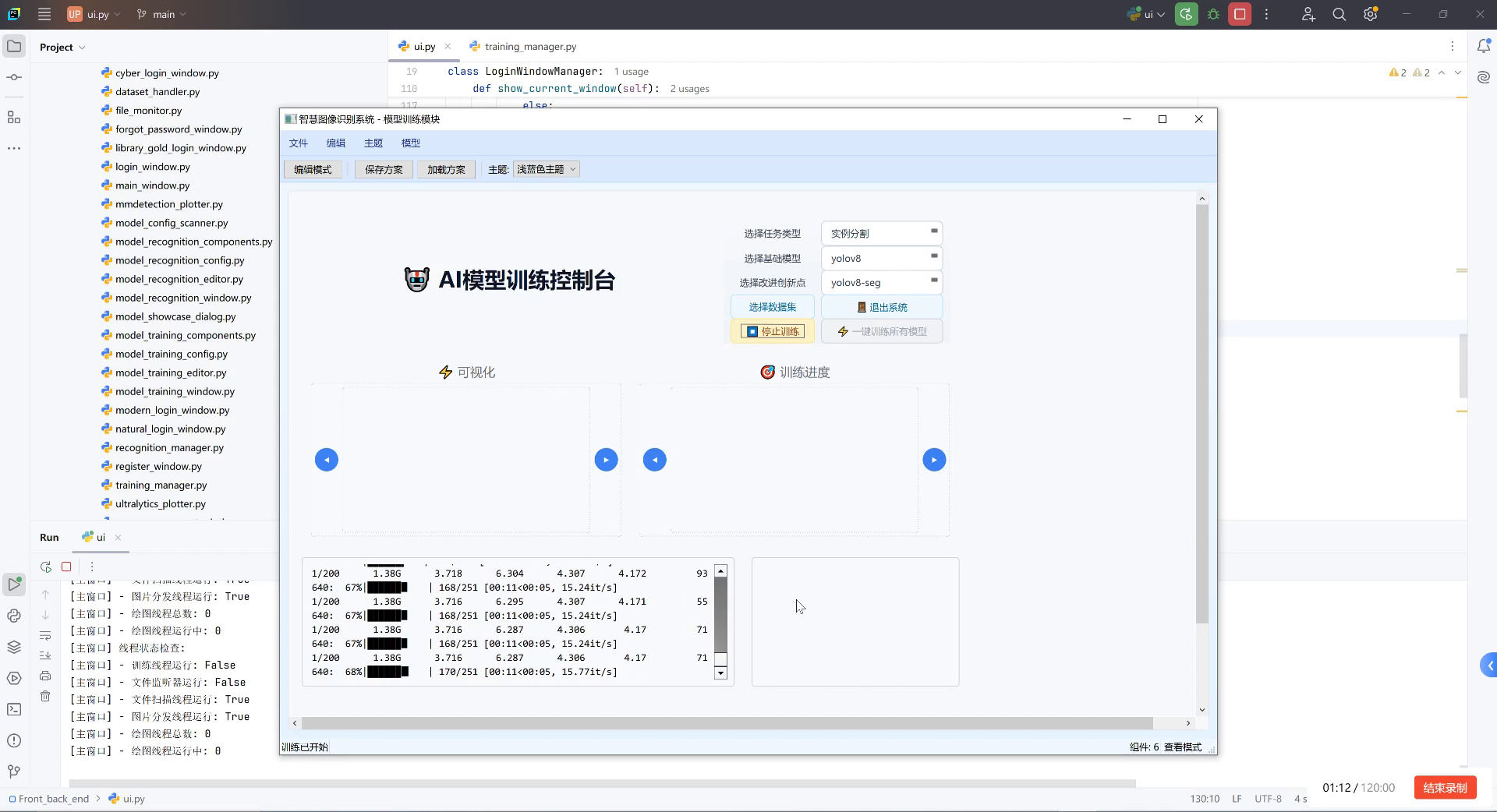Click the training window vertical scrollbar

coord(1201,413)
